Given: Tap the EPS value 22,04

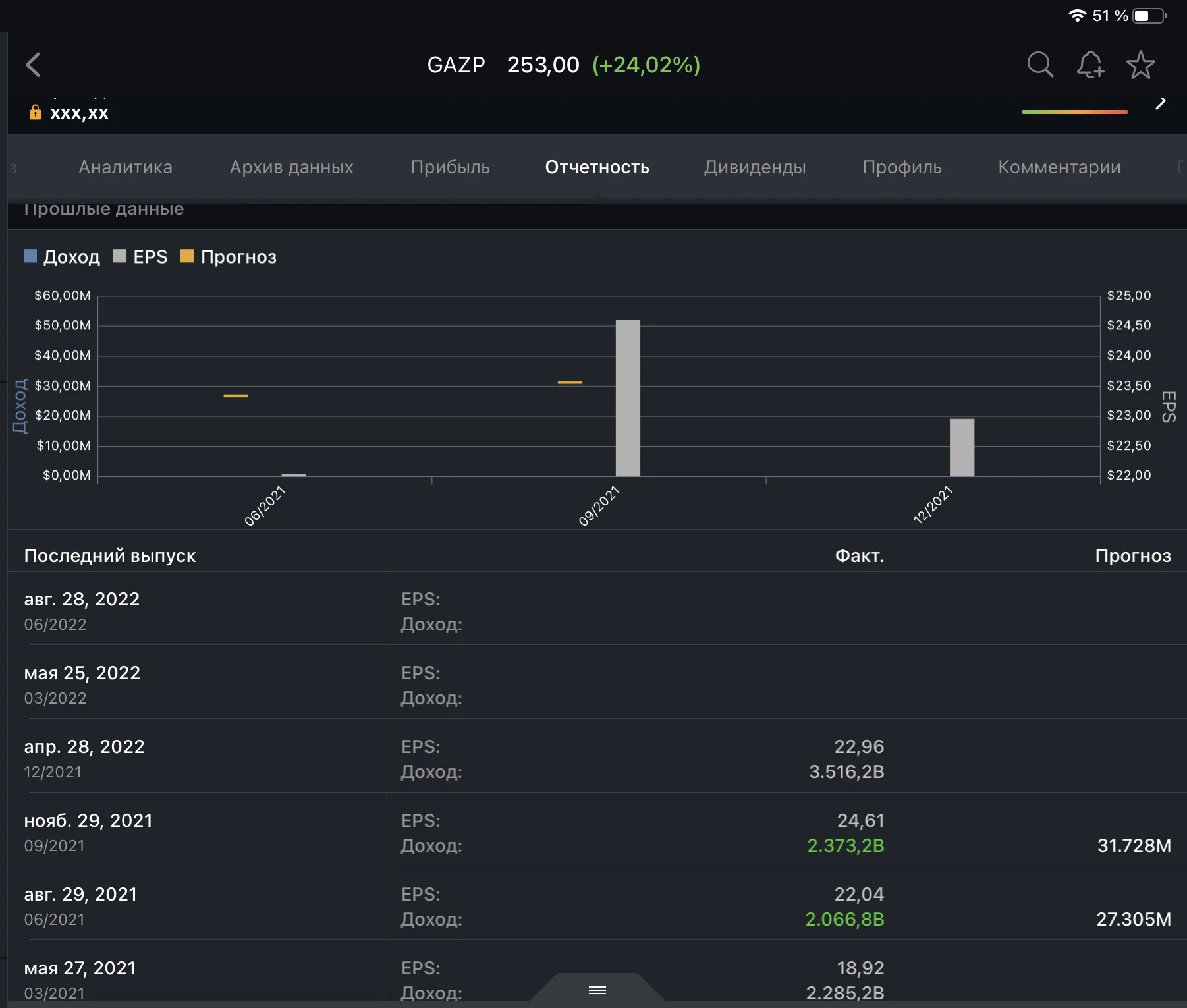Looking at the screenshot, I should coord(859,894).
